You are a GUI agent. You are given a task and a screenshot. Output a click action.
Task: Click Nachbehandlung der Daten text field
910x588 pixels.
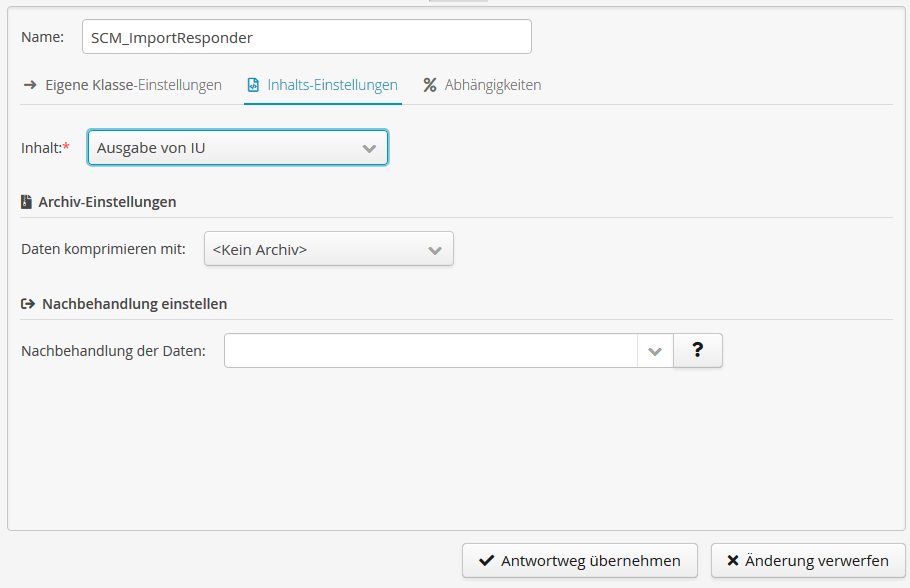coord(431,351)
